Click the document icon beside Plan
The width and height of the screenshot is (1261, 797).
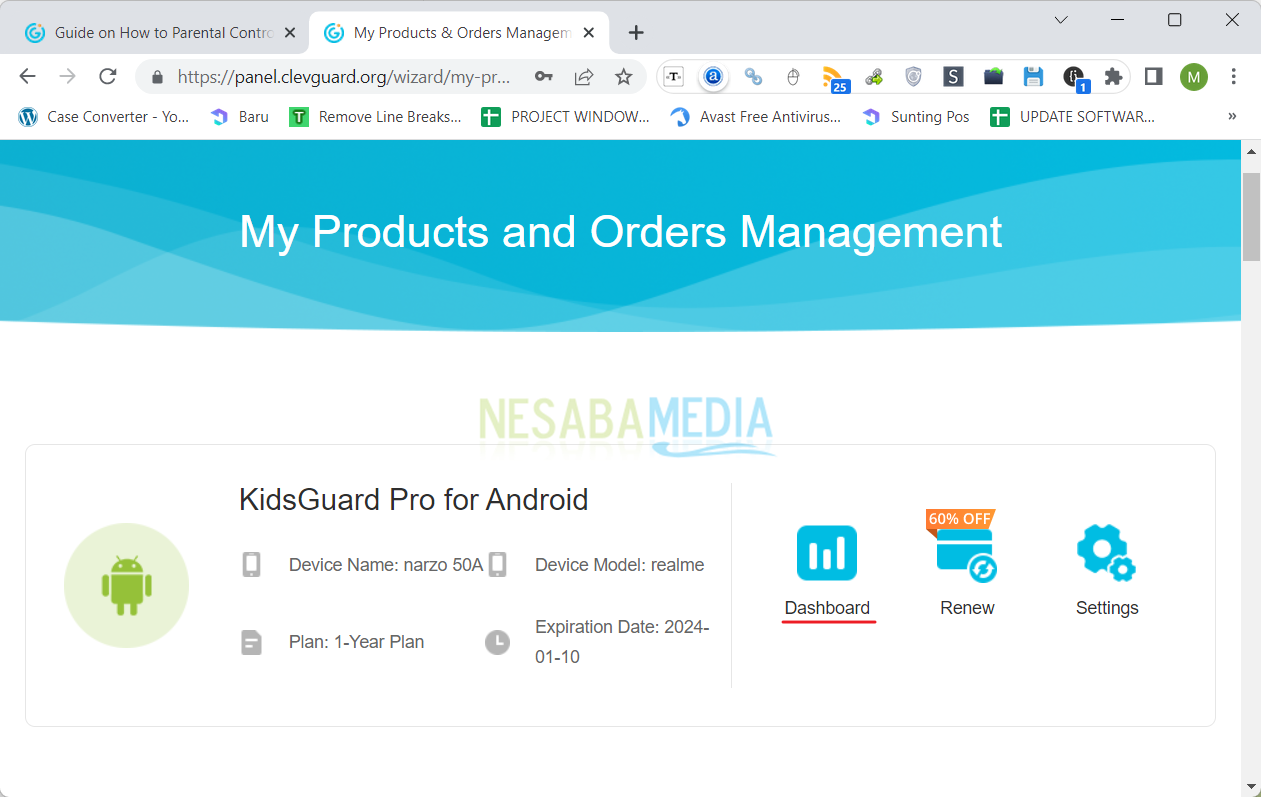251,642
